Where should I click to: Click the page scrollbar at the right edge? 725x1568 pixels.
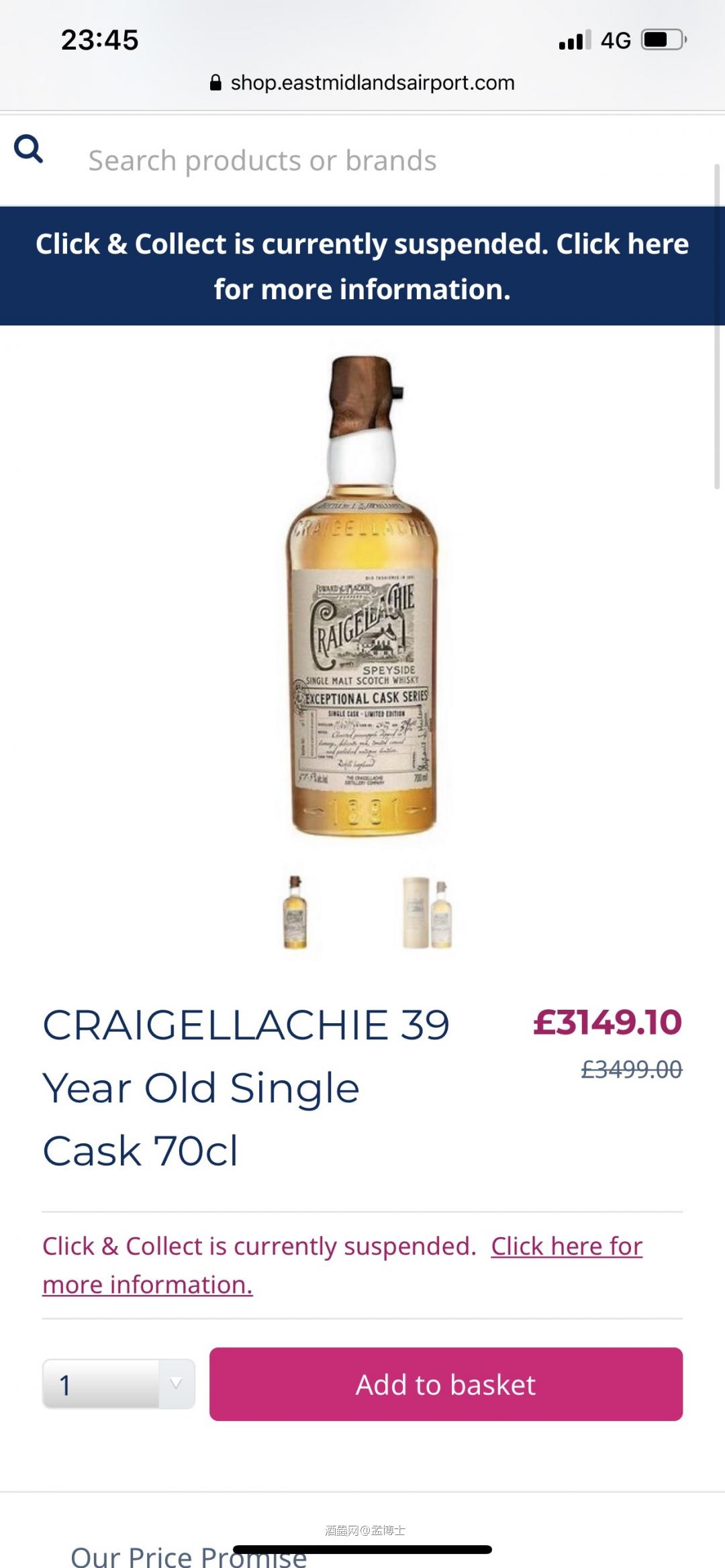click(x=717, y=326)
